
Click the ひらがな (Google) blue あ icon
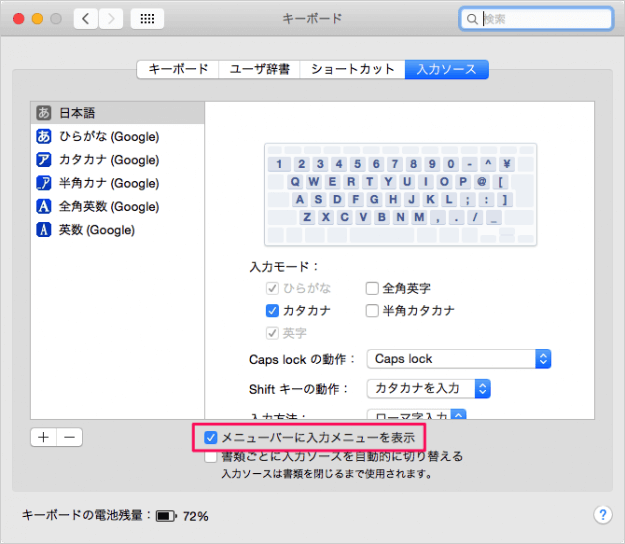coord(44,136)
